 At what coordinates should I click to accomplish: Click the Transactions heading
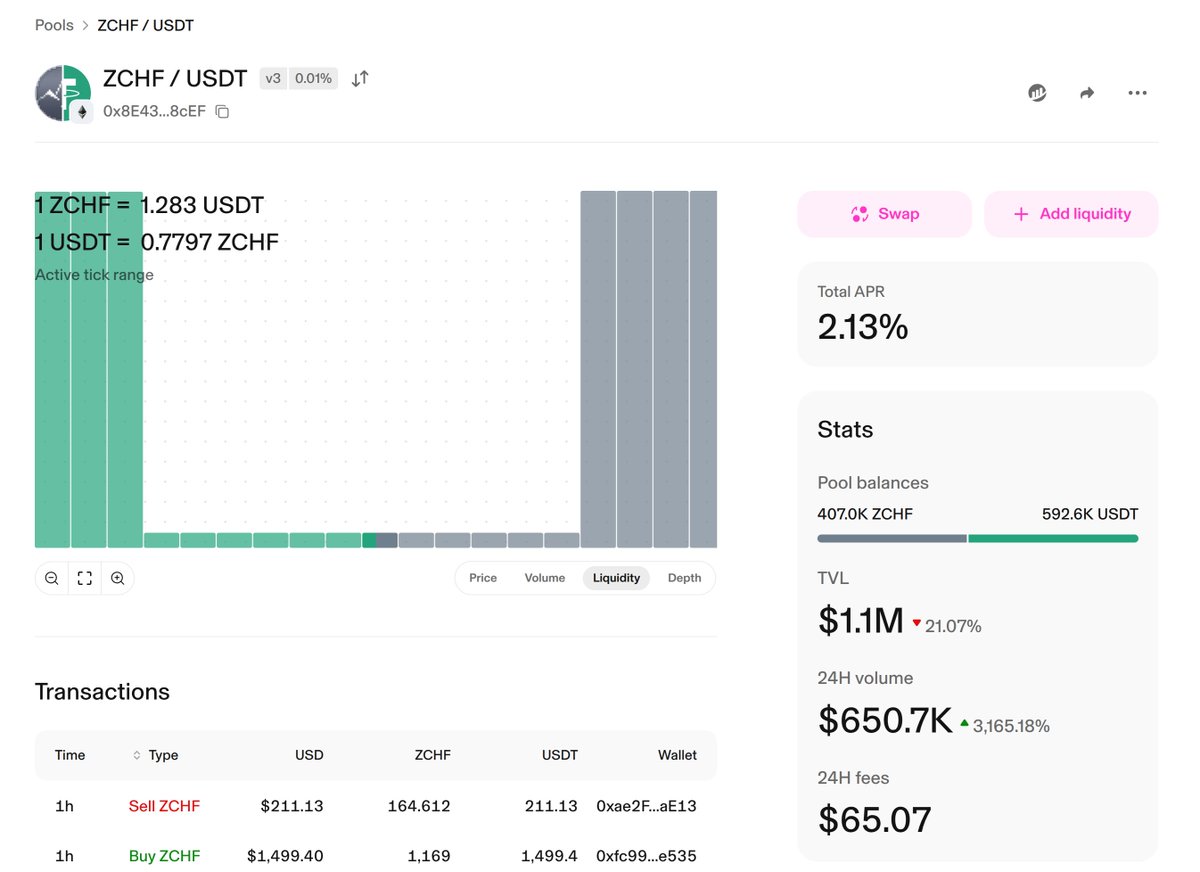[102, 692]
